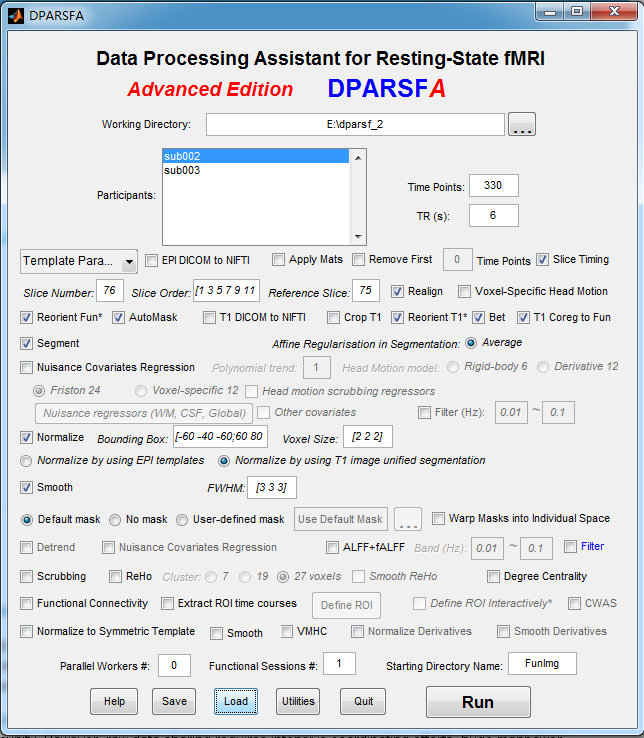
Task: Uncheck the AutoMask checkbox
Action: tap(118, 317)
